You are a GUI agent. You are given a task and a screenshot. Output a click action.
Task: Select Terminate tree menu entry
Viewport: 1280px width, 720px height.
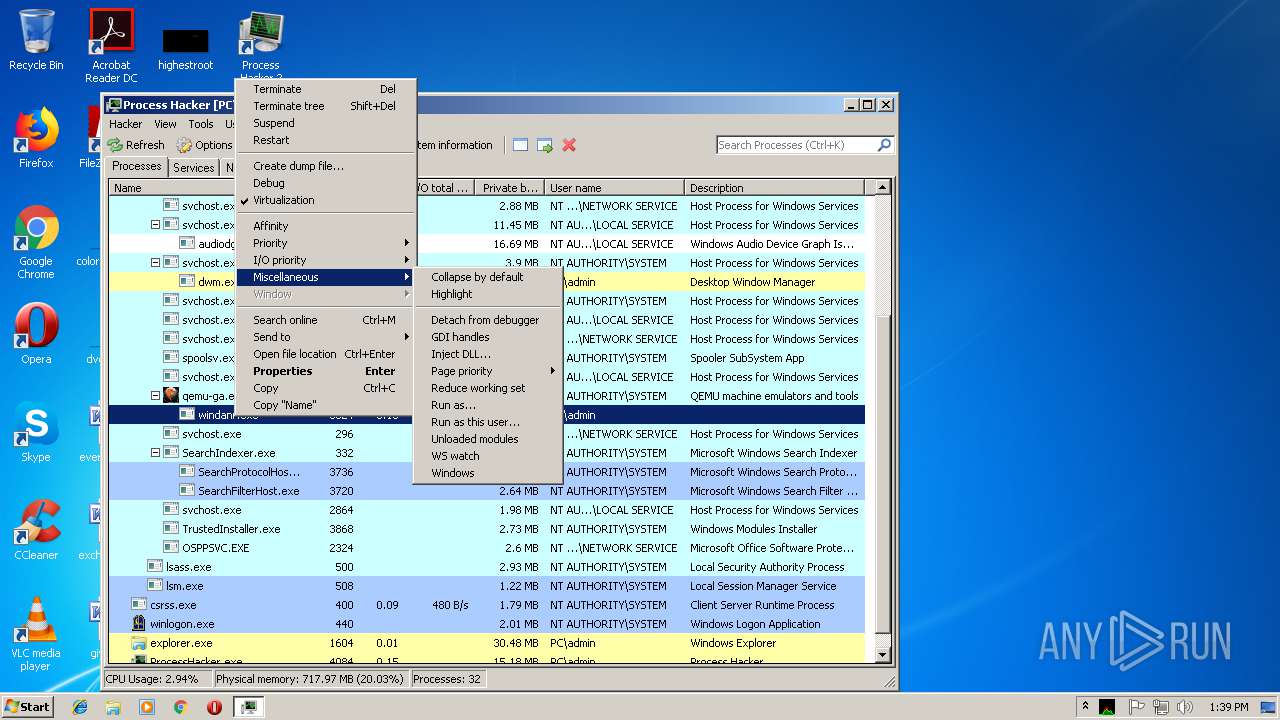(325, 106)
